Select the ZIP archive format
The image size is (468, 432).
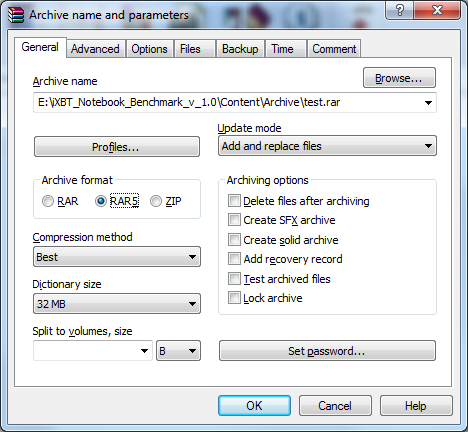tap(156, 201)
